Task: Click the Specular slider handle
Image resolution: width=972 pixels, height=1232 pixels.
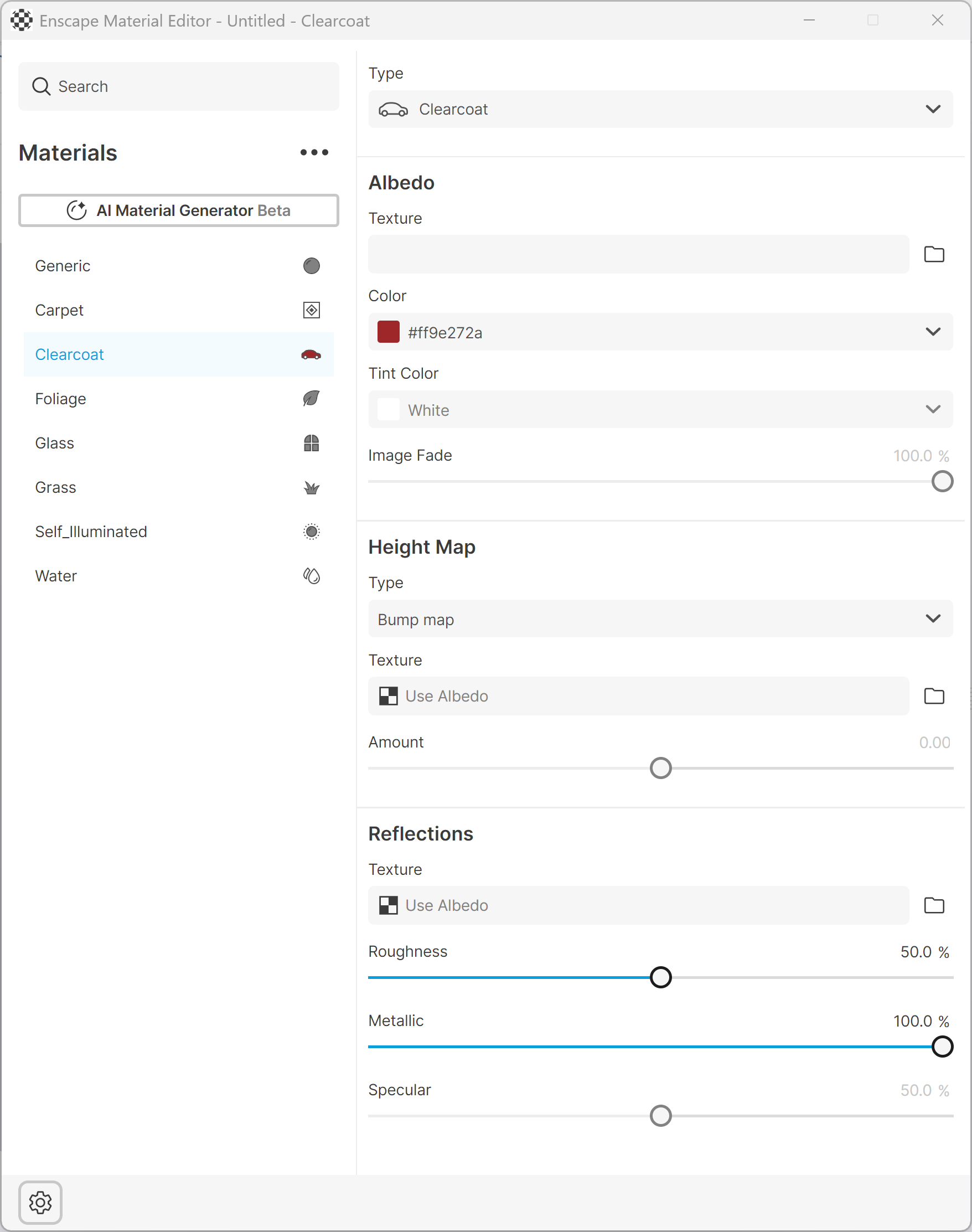Action: click(x=660, y=1116)
